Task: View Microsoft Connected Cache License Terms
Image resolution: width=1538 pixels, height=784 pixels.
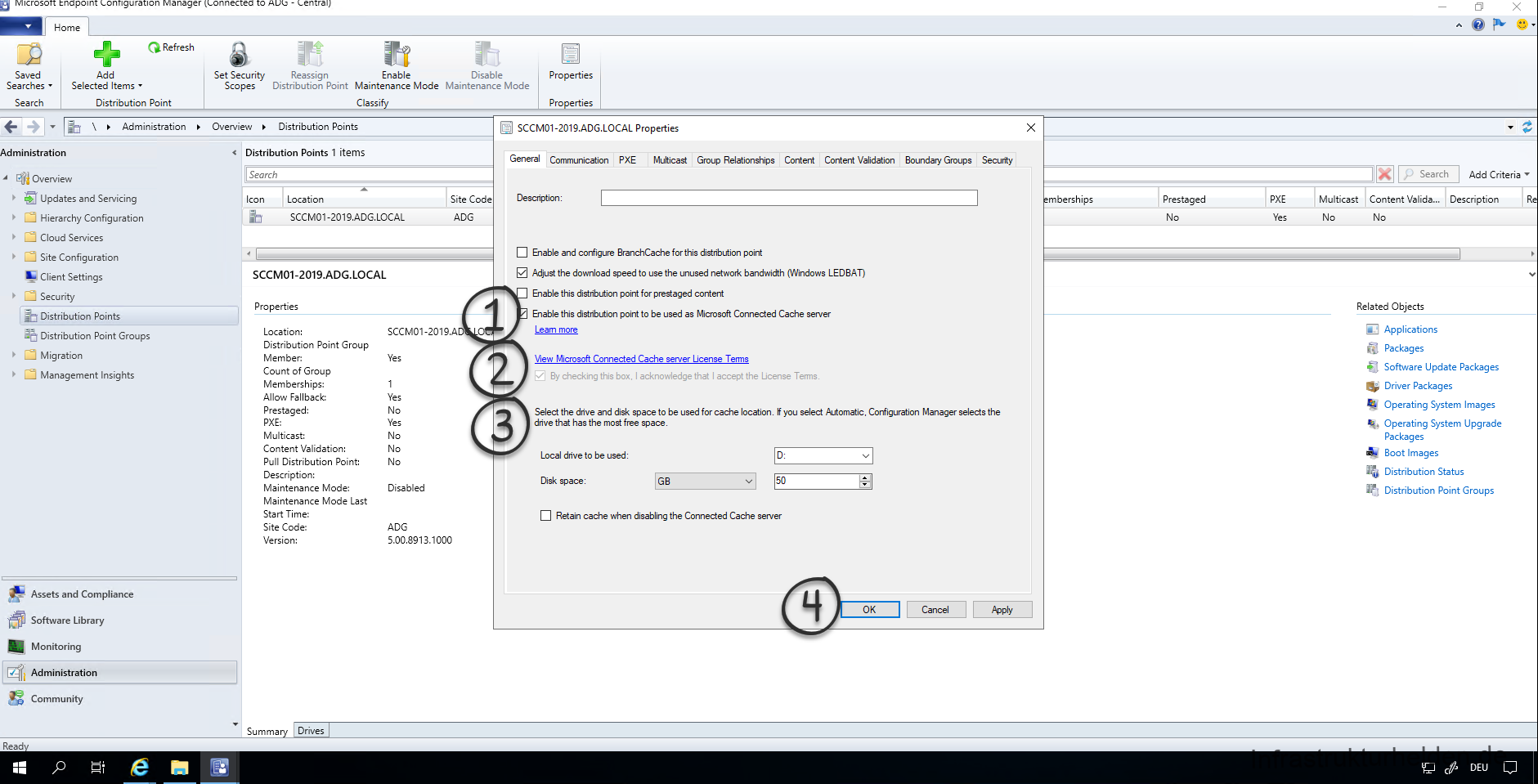Action: 641,359
